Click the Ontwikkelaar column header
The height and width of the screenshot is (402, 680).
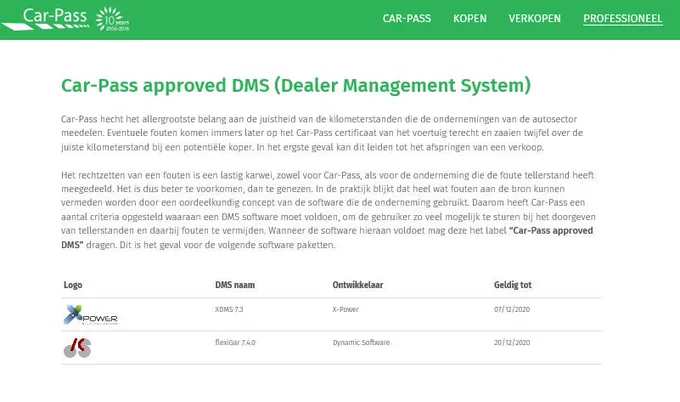(x=357, y=285)
